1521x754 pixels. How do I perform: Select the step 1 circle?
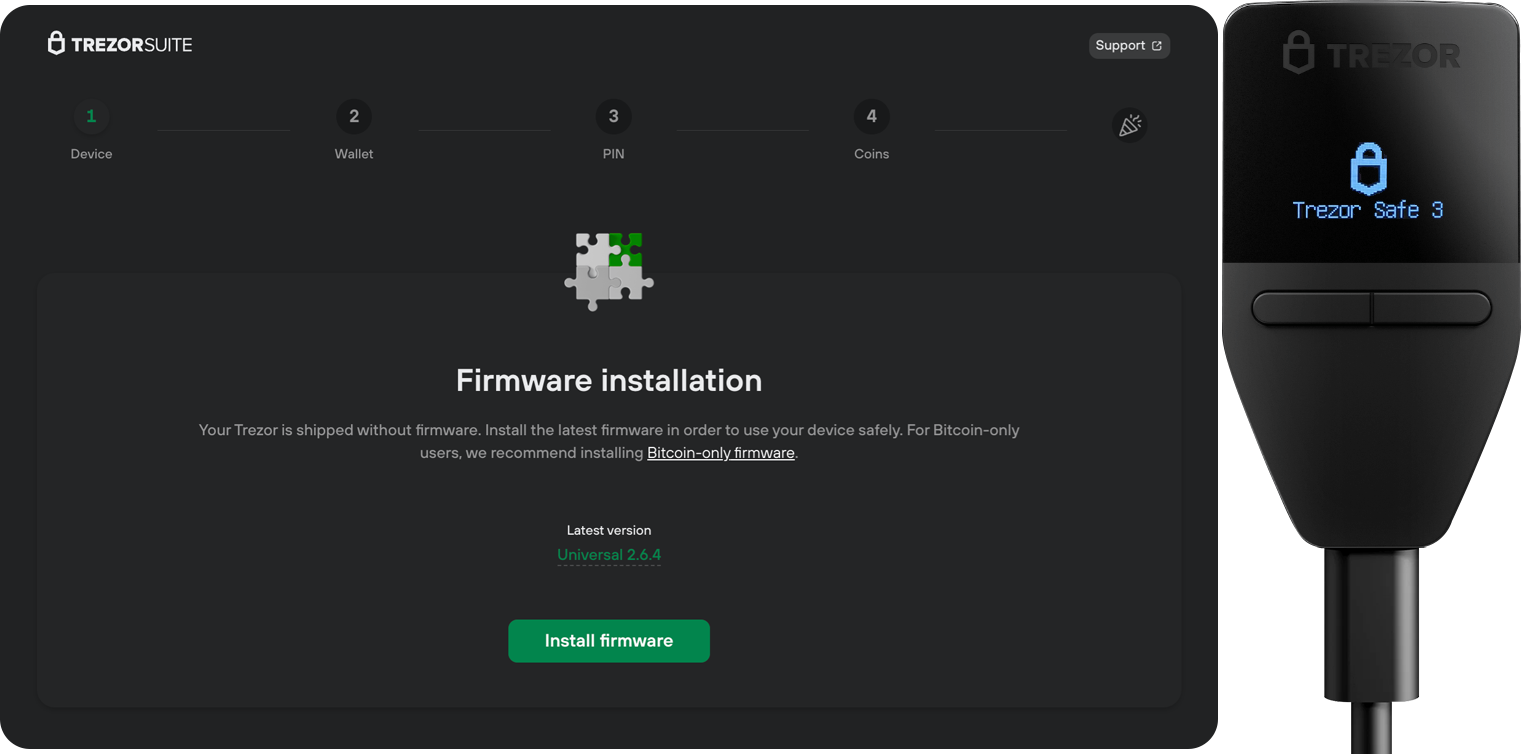click(91, 117)
